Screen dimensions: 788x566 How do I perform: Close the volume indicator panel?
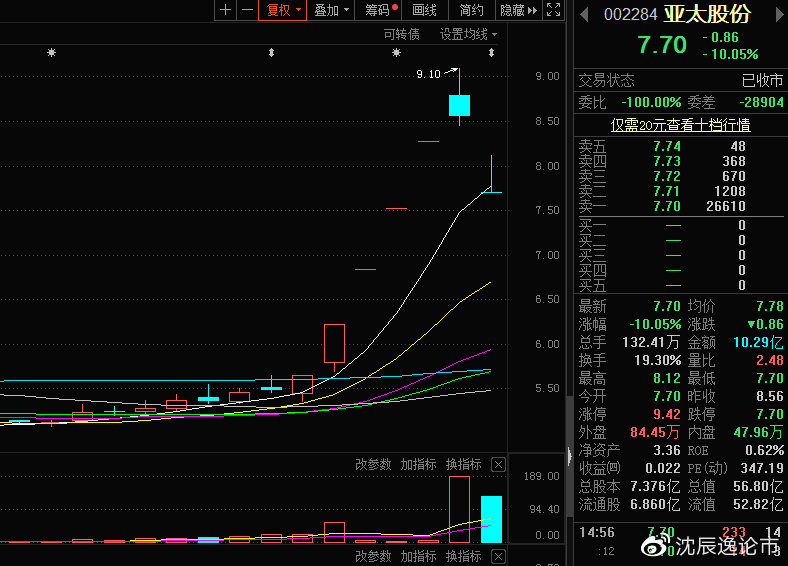pyautogui.click(x=499, y=464)
